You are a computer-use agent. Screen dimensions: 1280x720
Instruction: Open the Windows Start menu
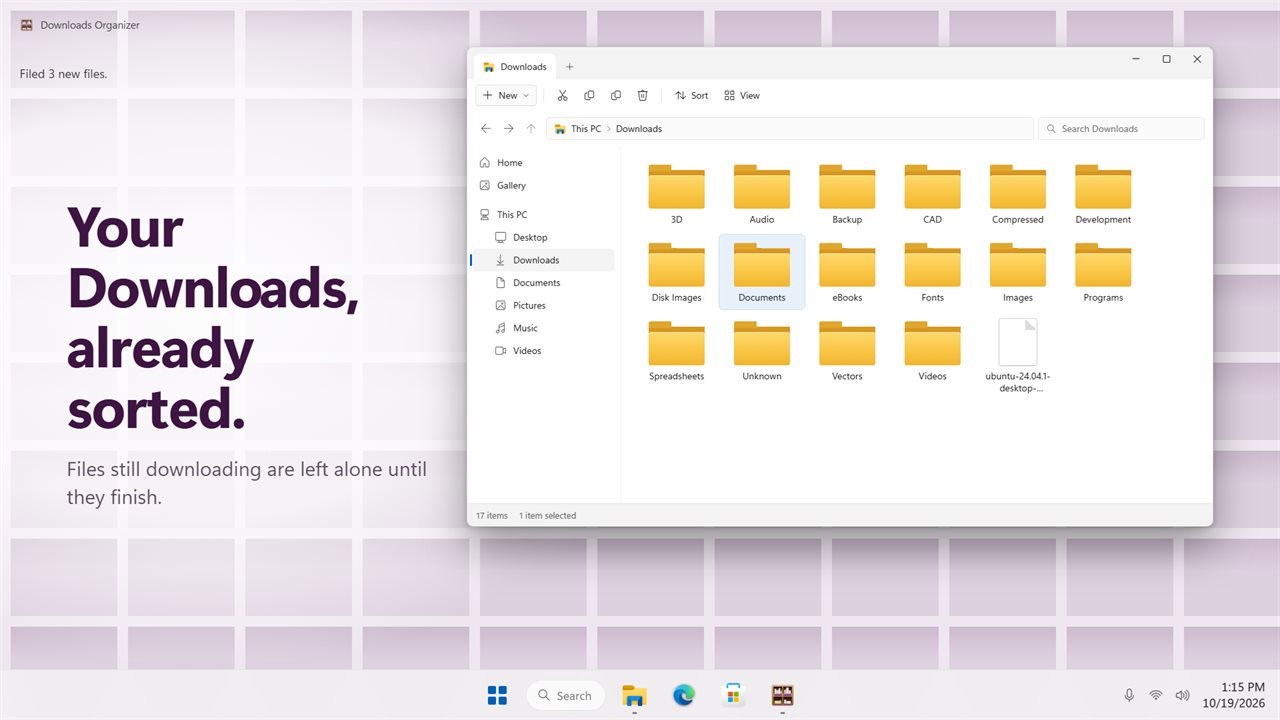click(x=497, y=695)
